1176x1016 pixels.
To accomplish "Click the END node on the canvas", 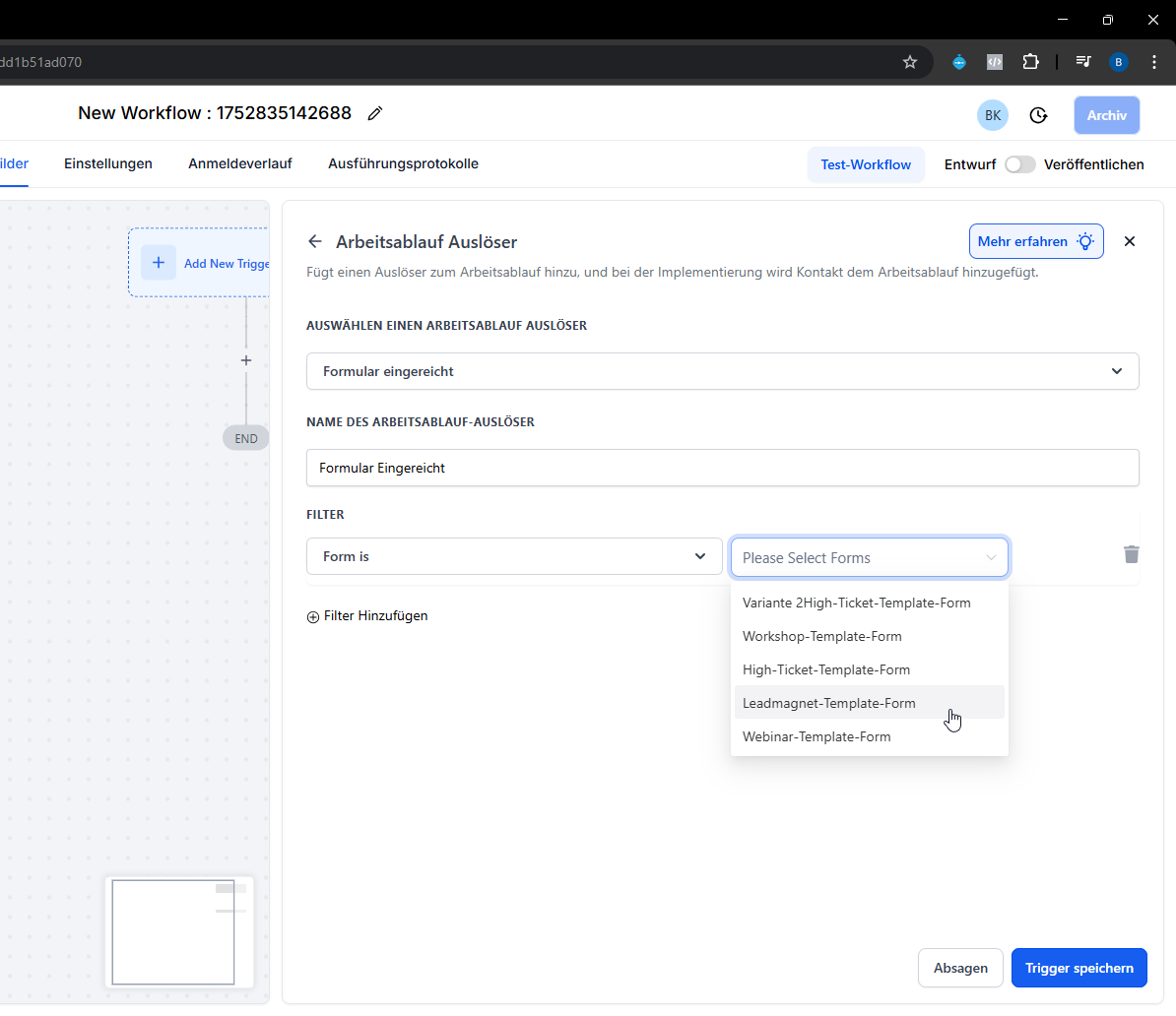I will (246, 439).
